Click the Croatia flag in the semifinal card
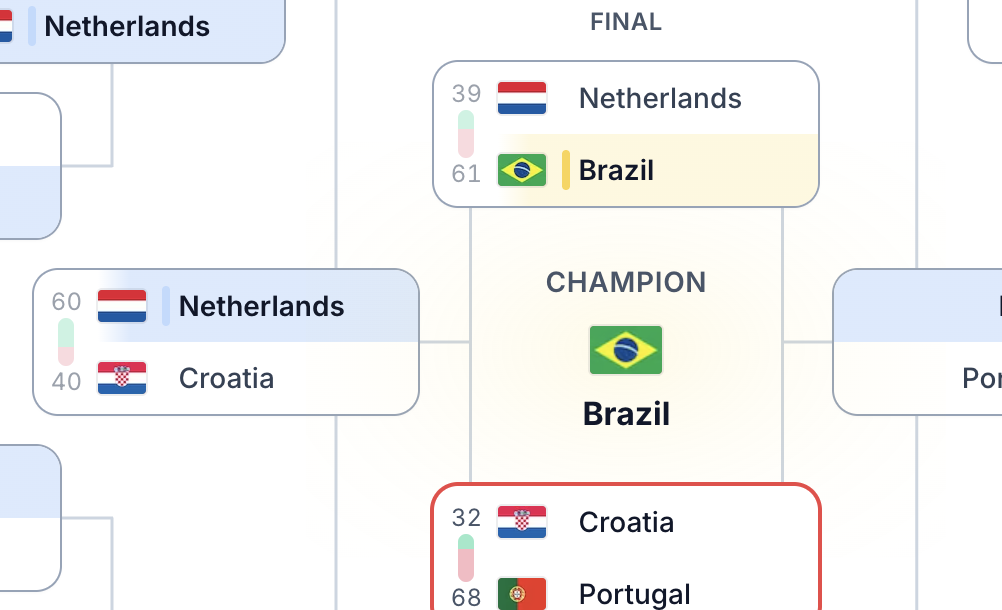The width and height of the screenshot is (1002, 610). (x=120, y=378)
